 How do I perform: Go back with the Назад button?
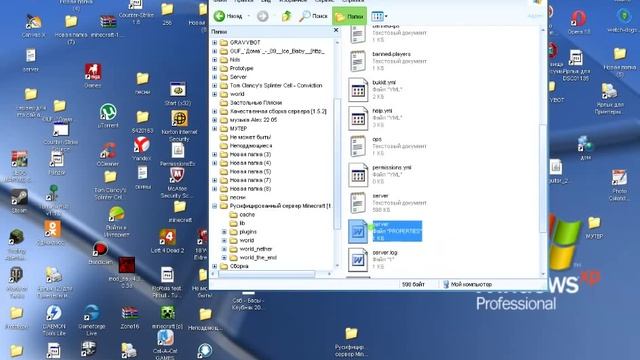(228, 16)
